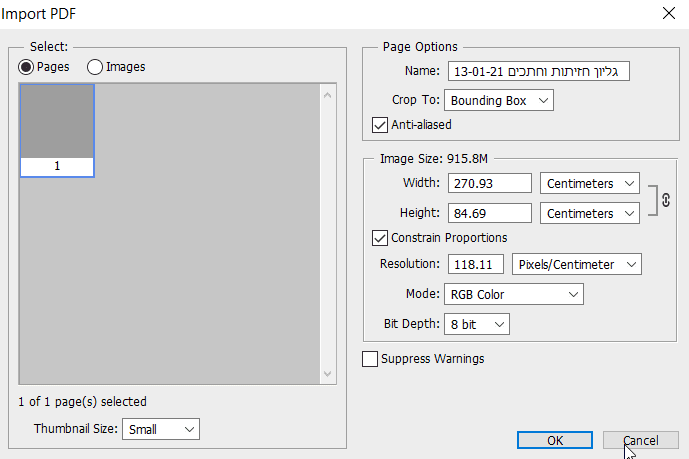
Task: Enable Suppress Warnings checkbox
Action: 371,358
